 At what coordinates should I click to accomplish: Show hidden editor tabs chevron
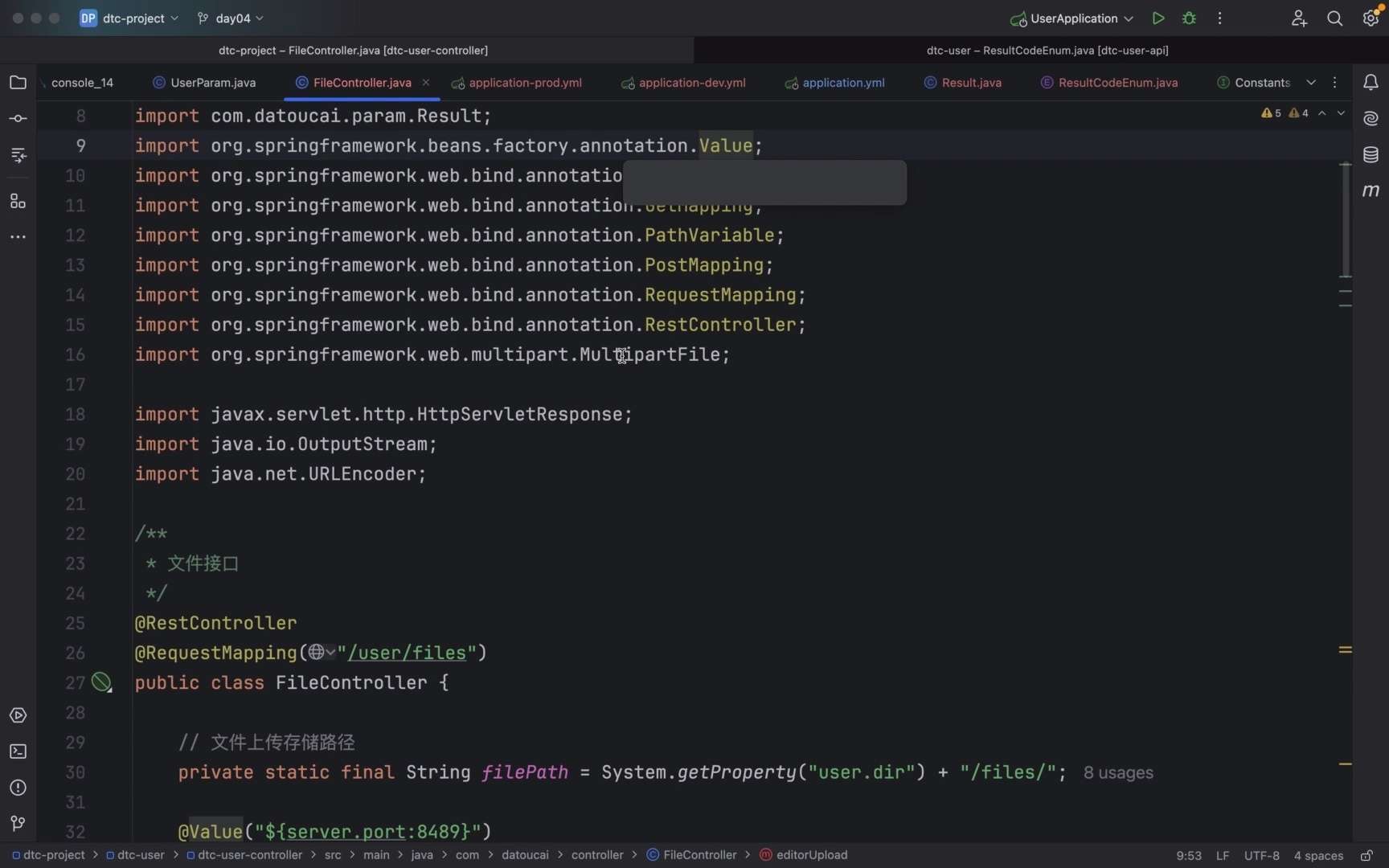pyautogui.click(x=1311, y=83)
